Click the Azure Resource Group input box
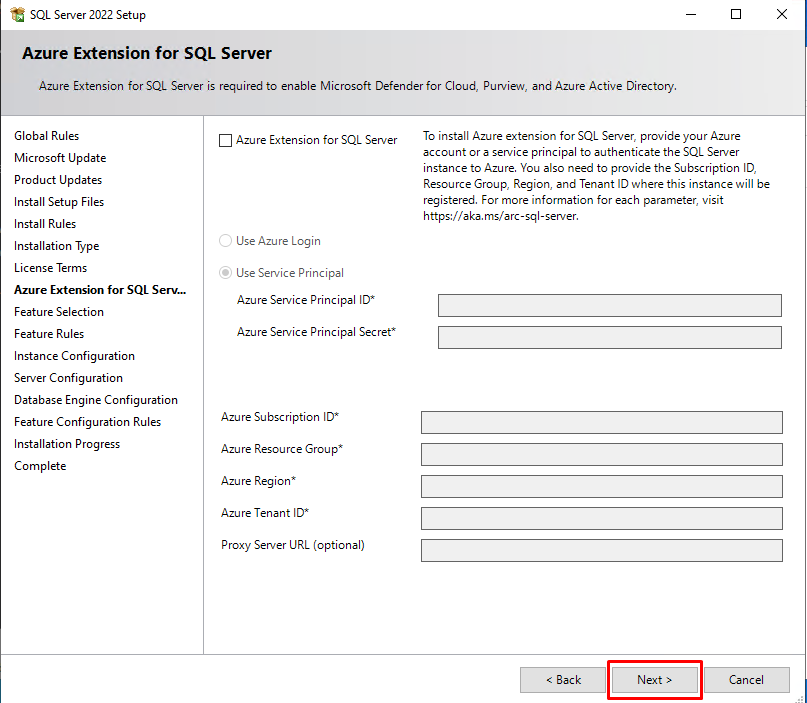Screen dimensions: 807x703 [x=601, y=454]
